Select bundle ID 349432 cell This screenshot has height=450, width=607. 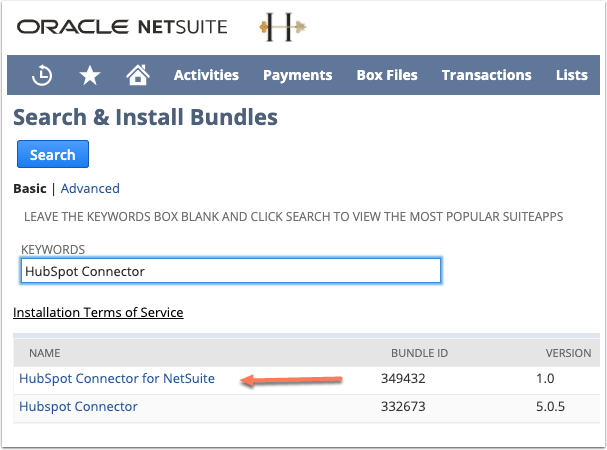click(403, 378)
